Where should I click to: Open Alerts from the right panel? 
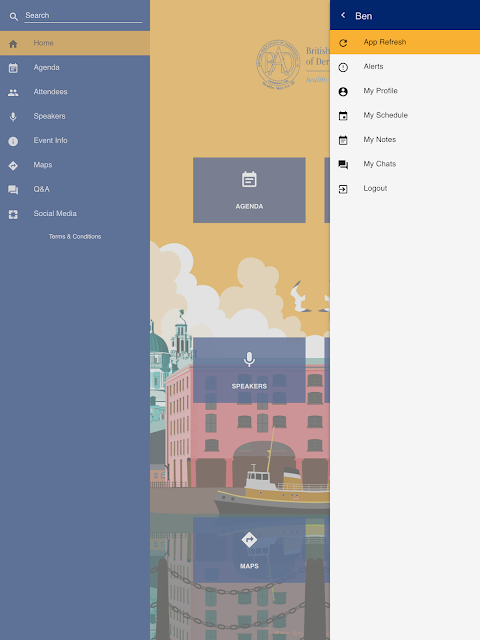coord(405,67)
